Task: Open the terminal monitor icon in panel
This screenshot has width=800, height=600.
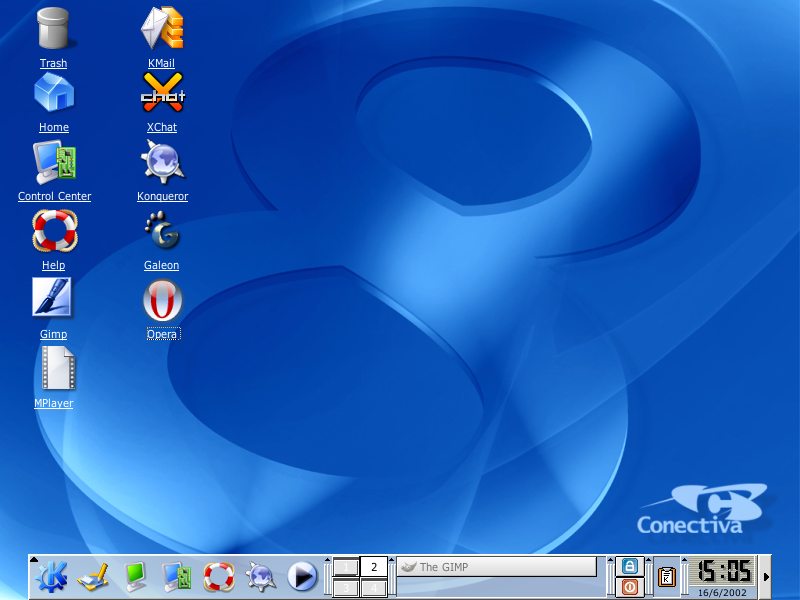Action: click(x=136, y=577)
